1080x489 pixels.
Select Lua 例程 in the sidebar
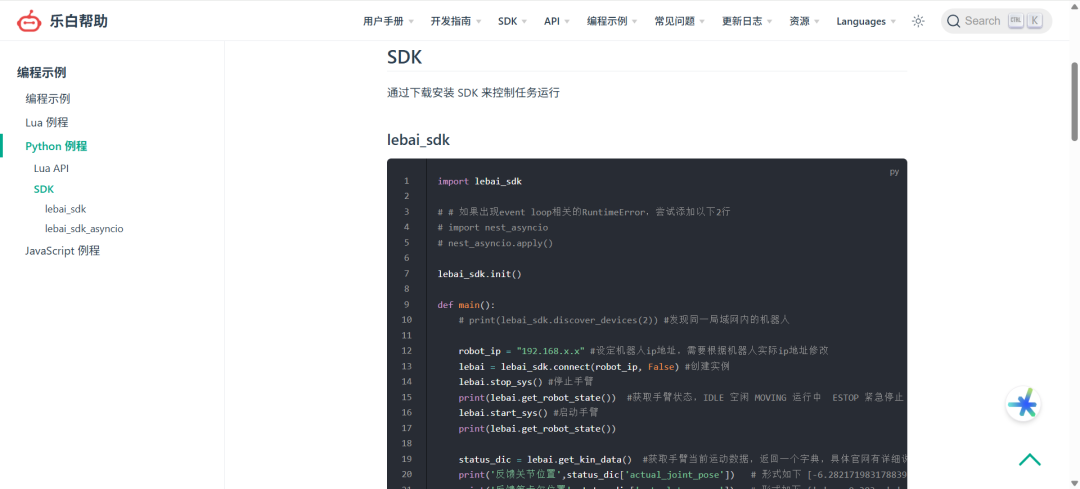tap(47, 122)
